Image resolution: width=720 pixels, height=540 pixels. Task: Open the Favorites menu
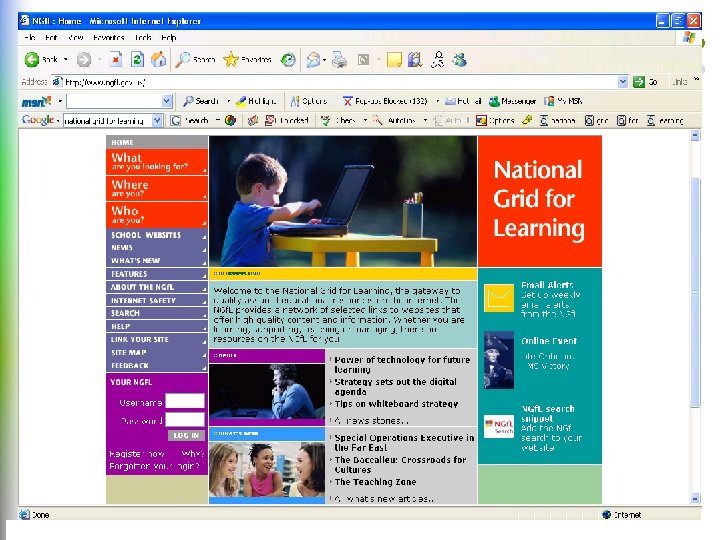[108, 37]
